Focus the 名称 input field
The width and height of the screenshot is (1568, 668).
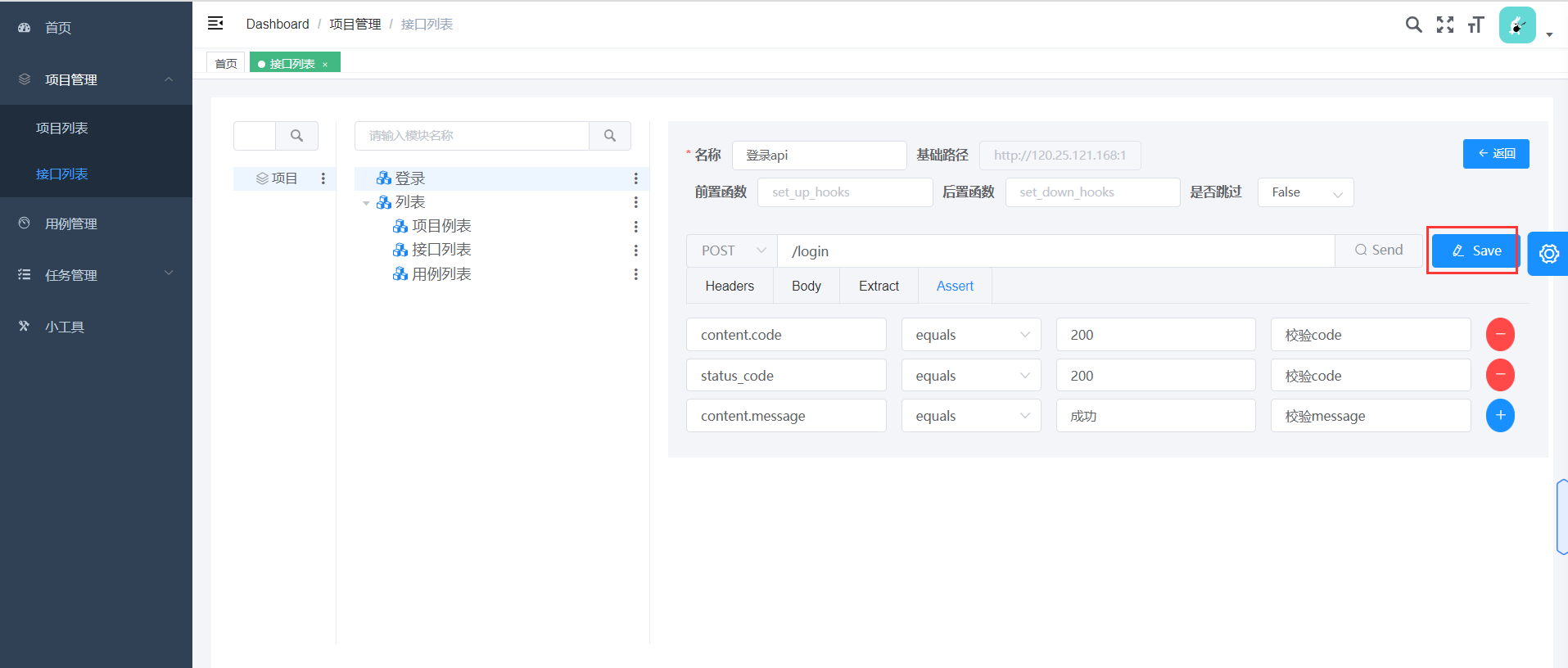[x=819, y=156]
